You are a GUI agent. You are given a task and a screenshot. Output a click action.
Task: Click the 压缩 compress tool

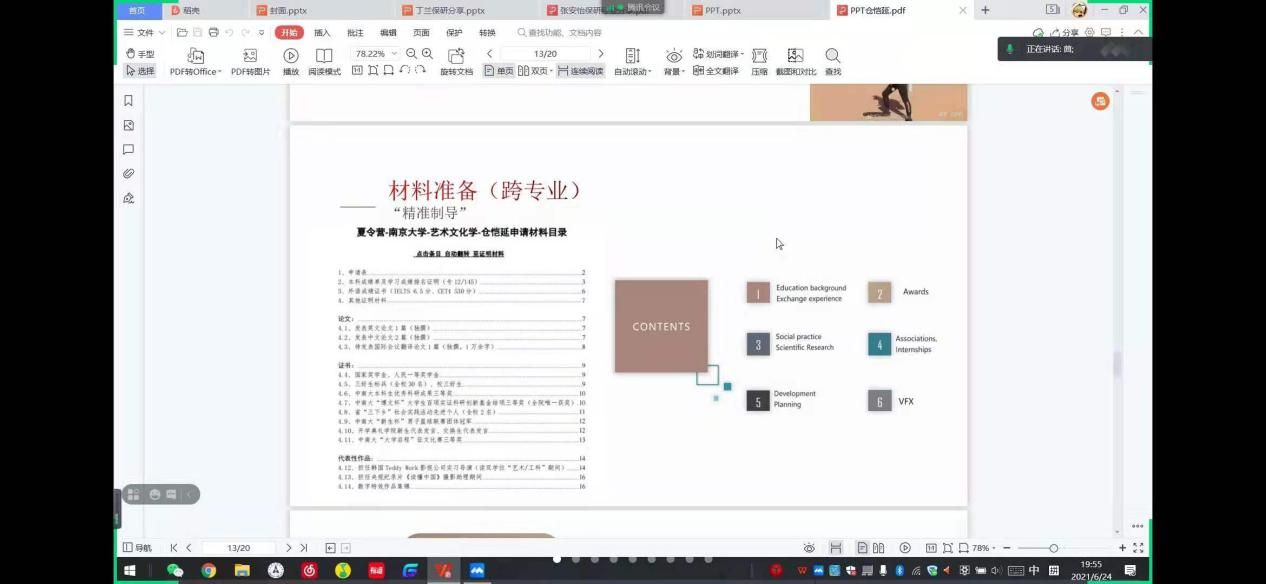[759, 62]
